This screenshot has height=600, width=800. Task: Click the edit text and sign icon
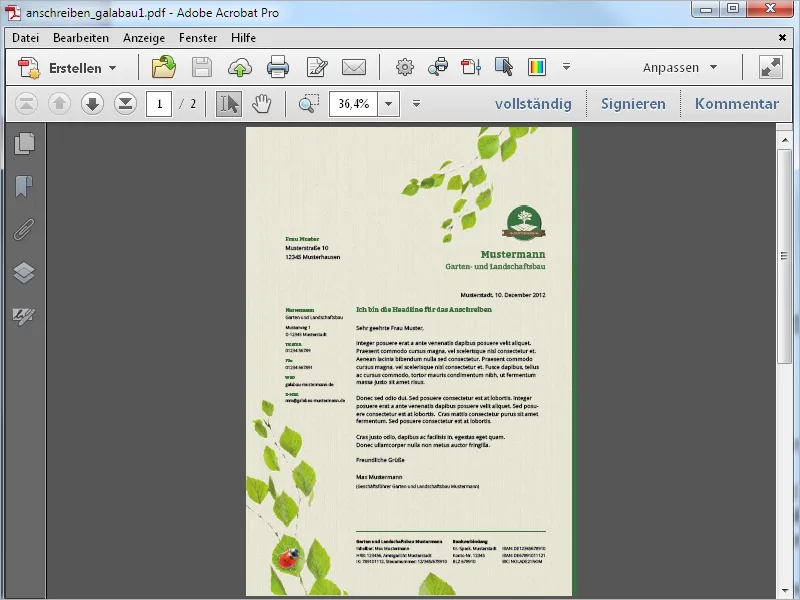click(316, 67)
